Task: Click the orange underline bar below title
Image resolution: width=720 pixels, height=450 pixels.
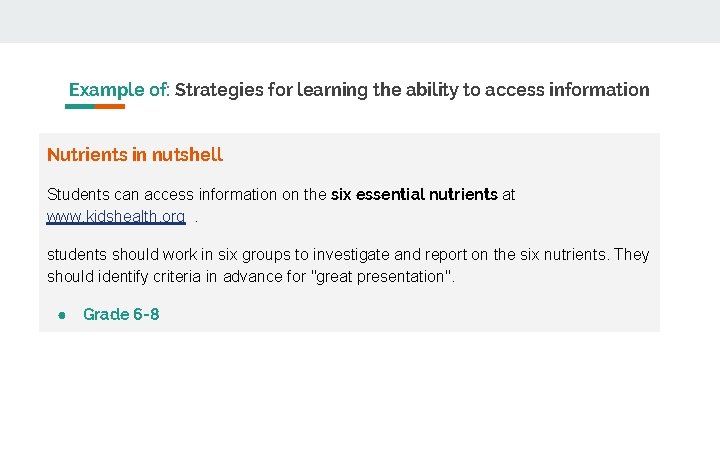Action: click(x=110, y=106)
